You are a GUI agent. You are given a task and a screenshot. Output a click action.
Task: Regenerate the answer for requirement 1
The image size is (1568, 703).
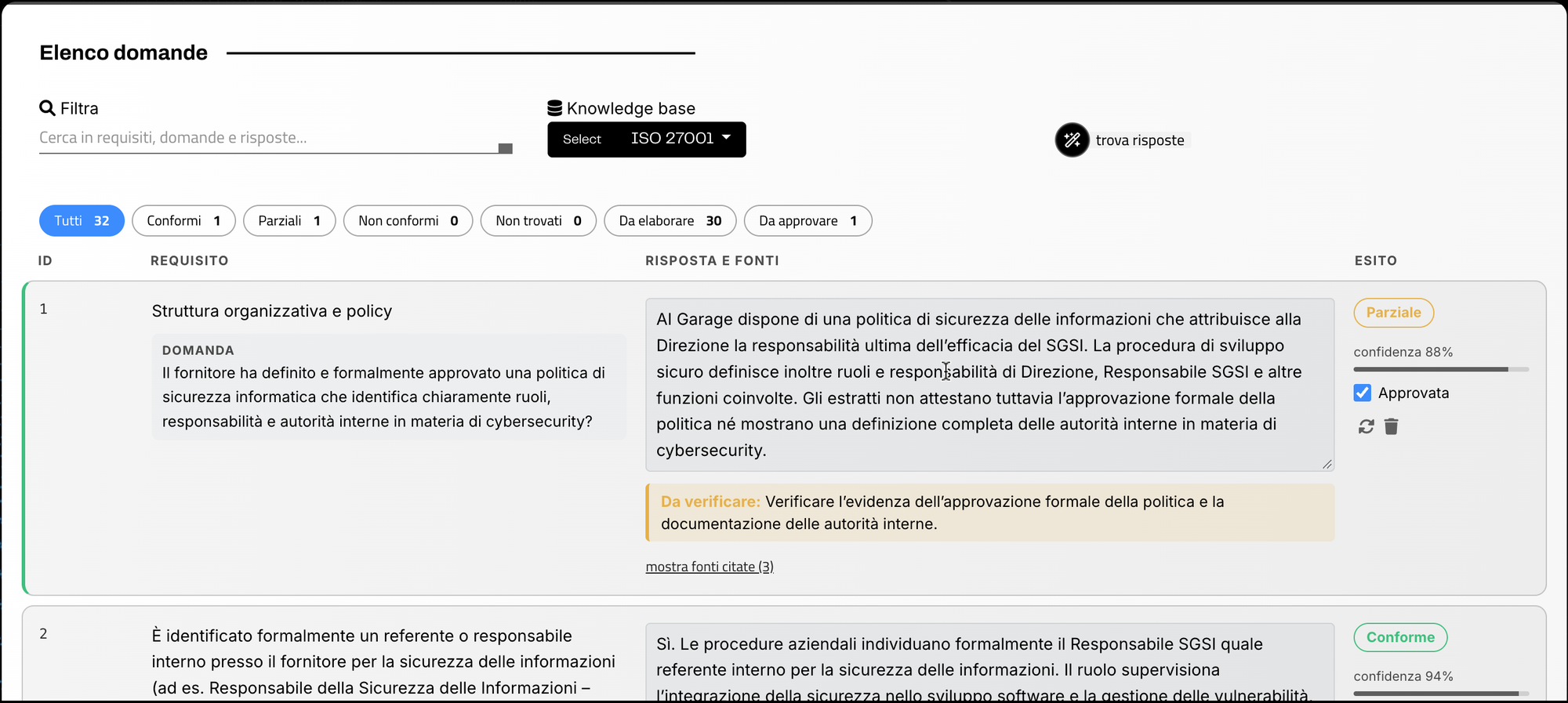click(1367, 426)
